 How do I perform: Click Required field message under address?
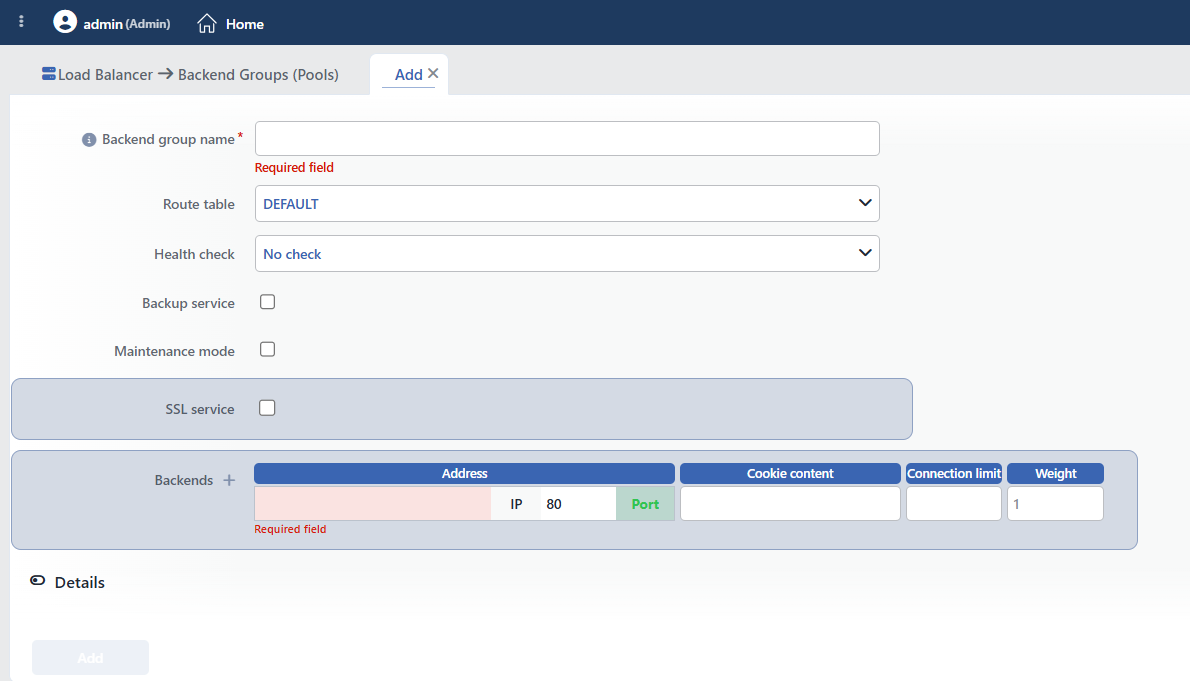point(290,529)
